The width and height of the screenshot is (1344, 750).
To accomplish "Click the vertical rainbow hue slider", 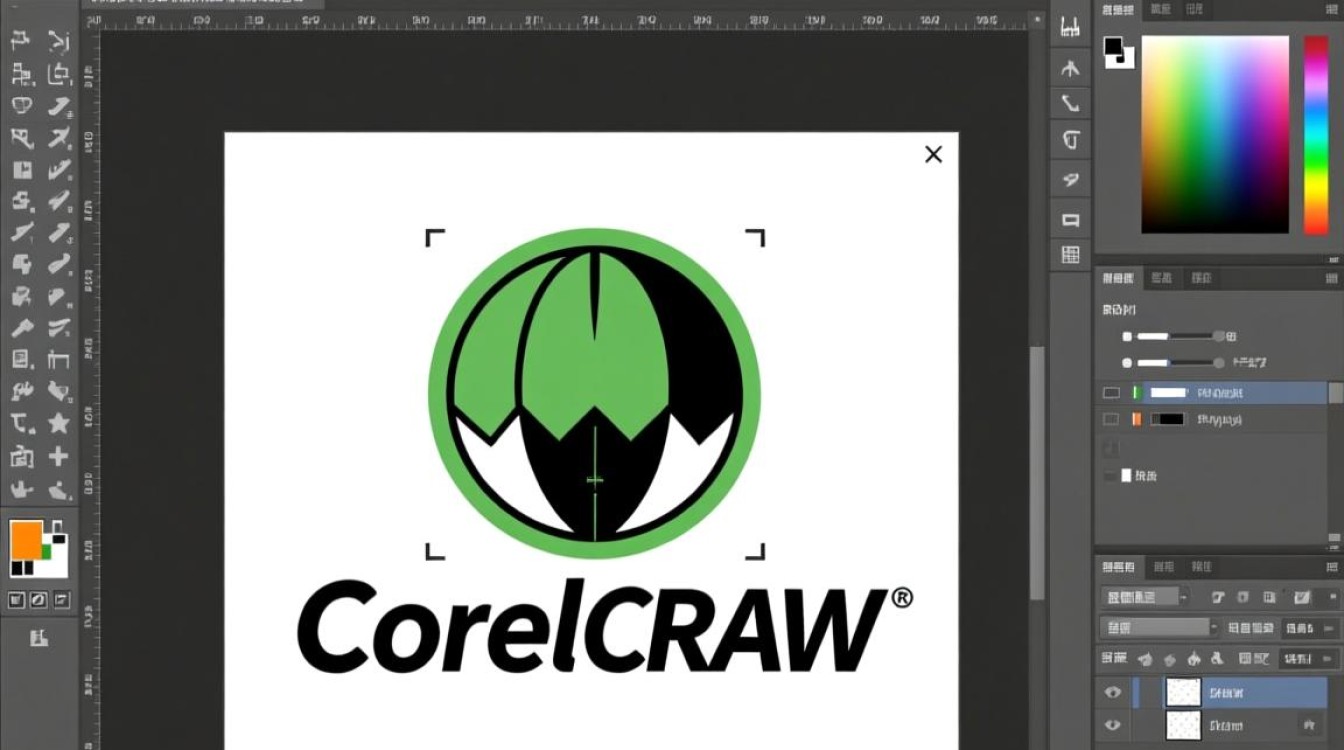I will click(1316, 135).
